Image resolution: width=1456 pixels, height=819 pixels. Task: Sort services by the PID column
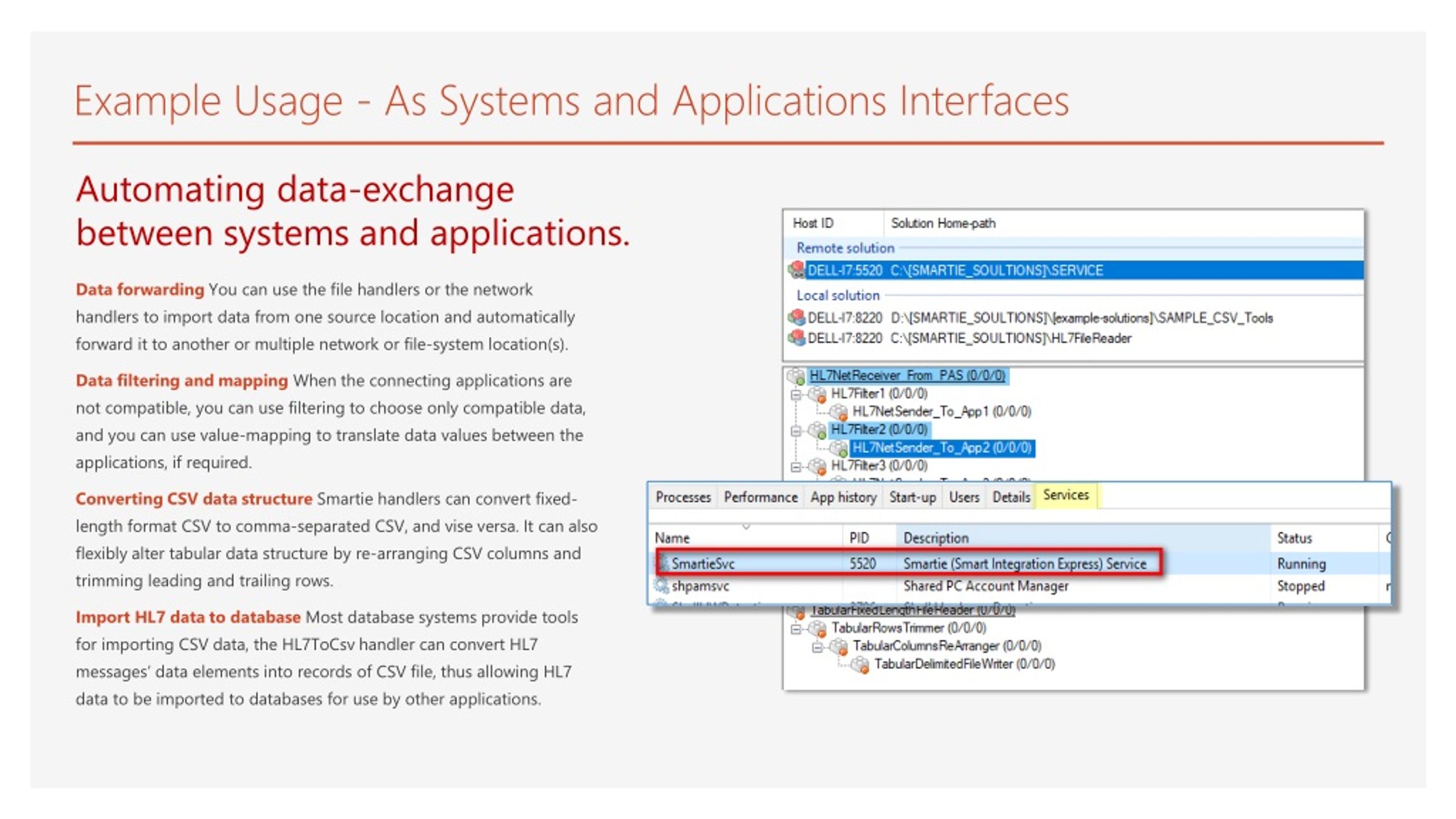(x=869, y=537)
